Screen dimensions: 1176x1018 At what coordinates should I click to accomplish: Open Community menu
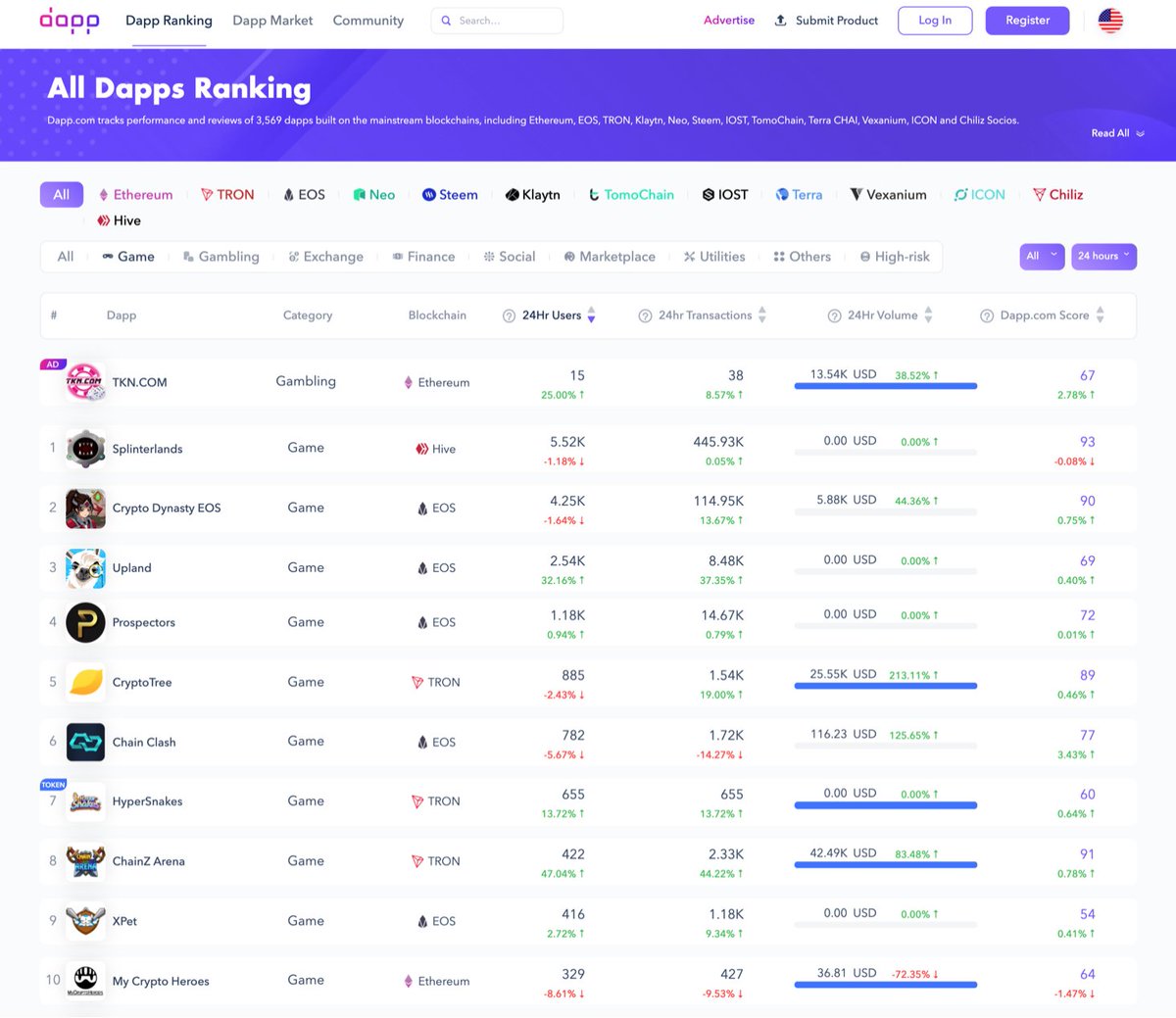368,21
